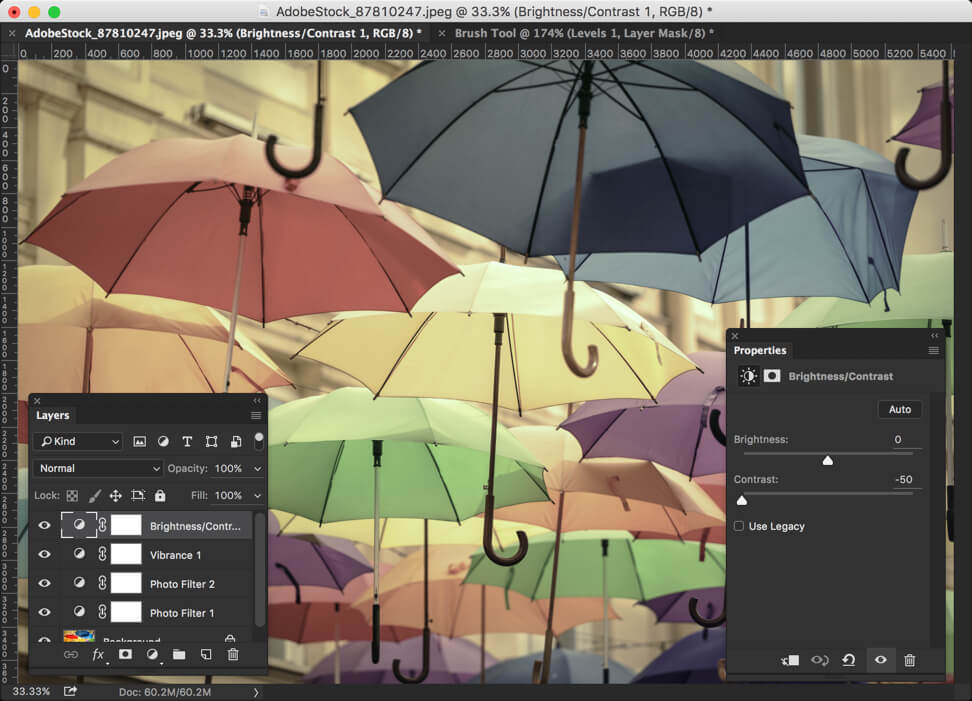
Task: Toggle layer filtering switch on/off
Action: 259,441
